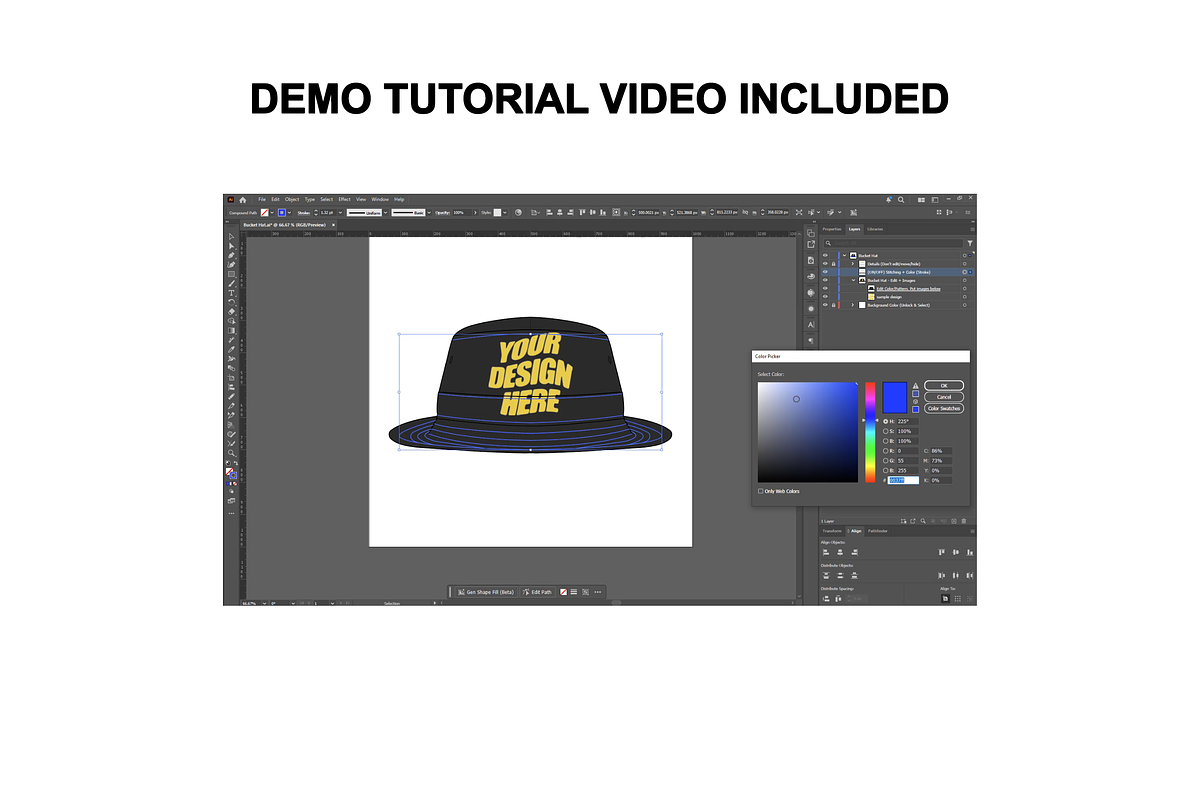Switch to the Transform tab

point(832,531)
